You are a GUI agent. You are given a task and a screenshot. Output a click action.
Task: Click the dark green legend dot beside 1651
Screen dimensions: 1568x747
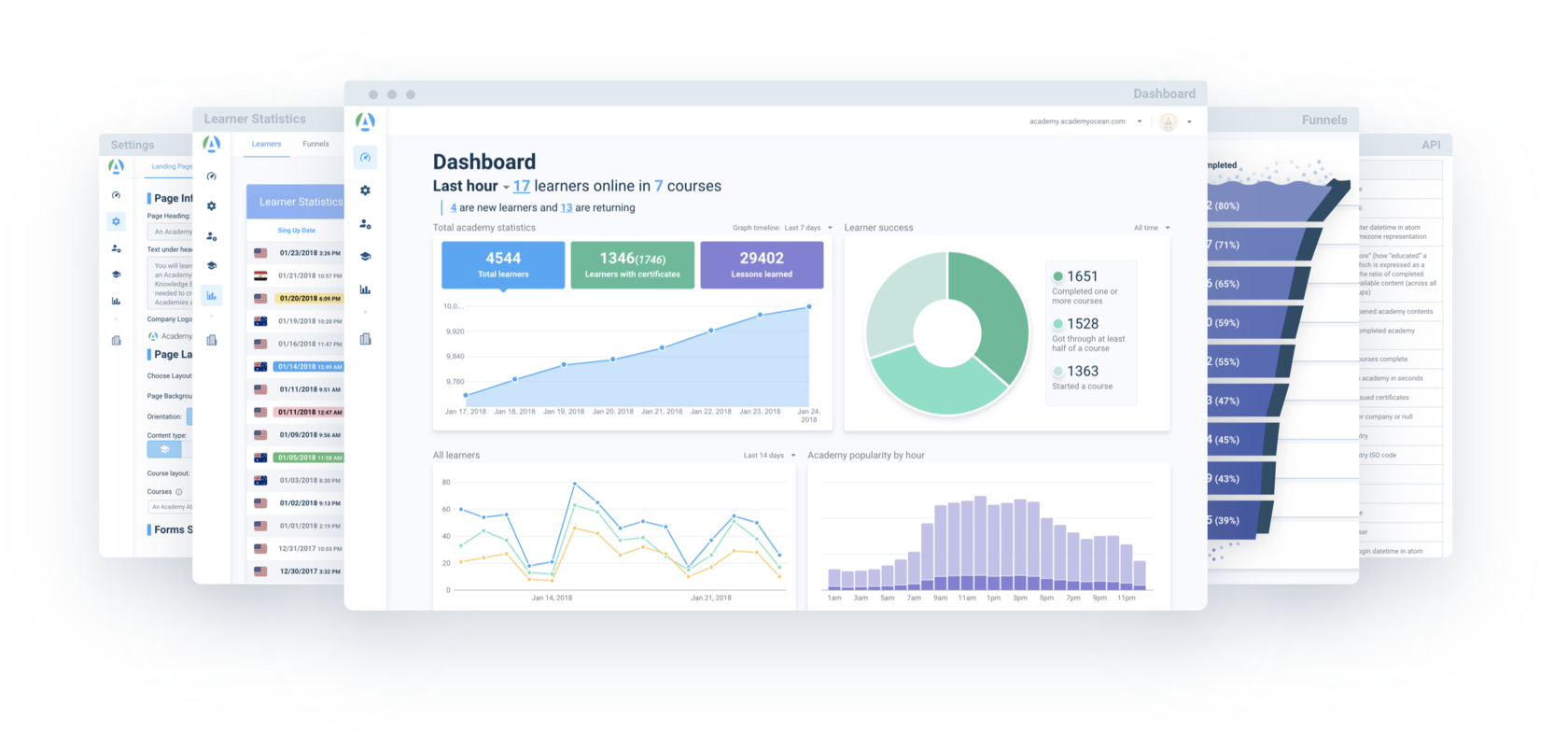(1057, 276)
